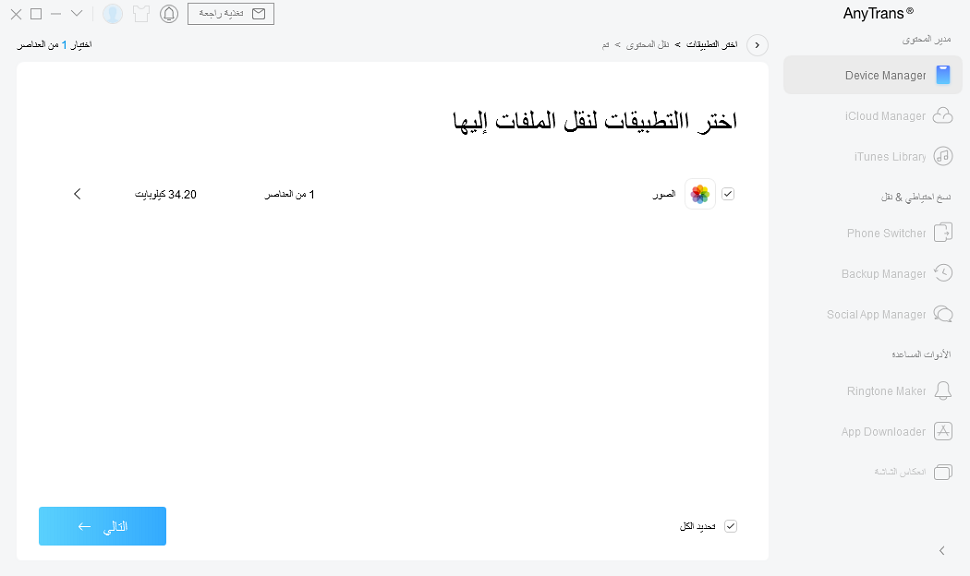Click the user account avatar icon
Image resolution: width=970 pixels, height=576 pixels.
(113, 14)
